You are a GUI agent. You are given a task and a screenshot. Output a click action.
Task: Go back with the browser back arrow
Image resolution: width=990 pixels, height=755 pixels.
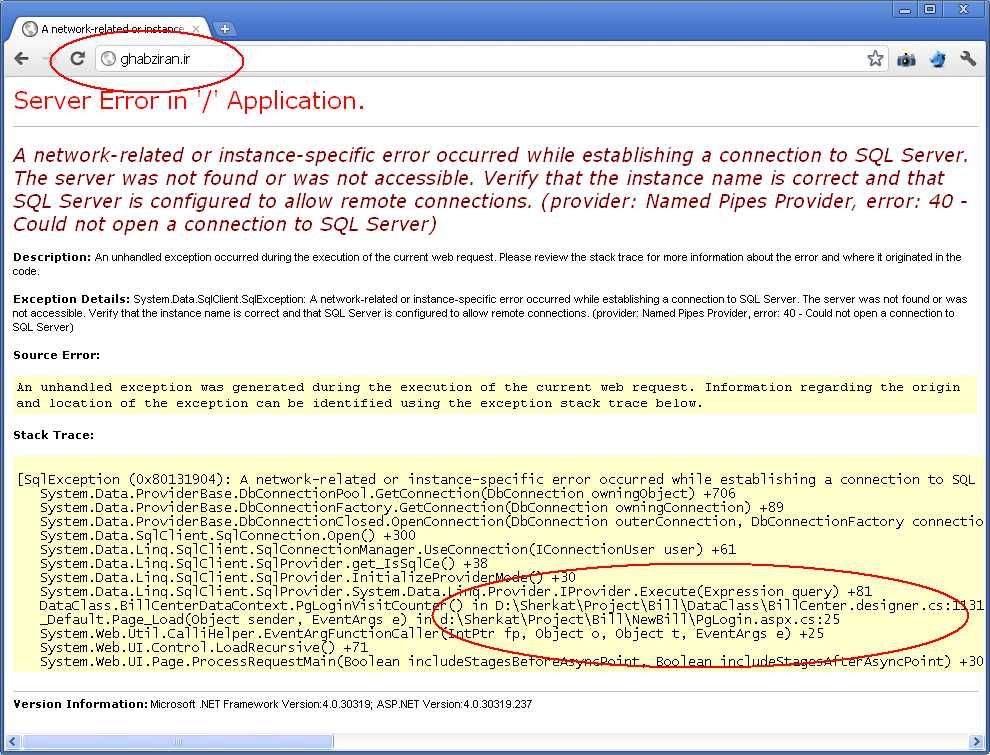(x=21, y=59)
